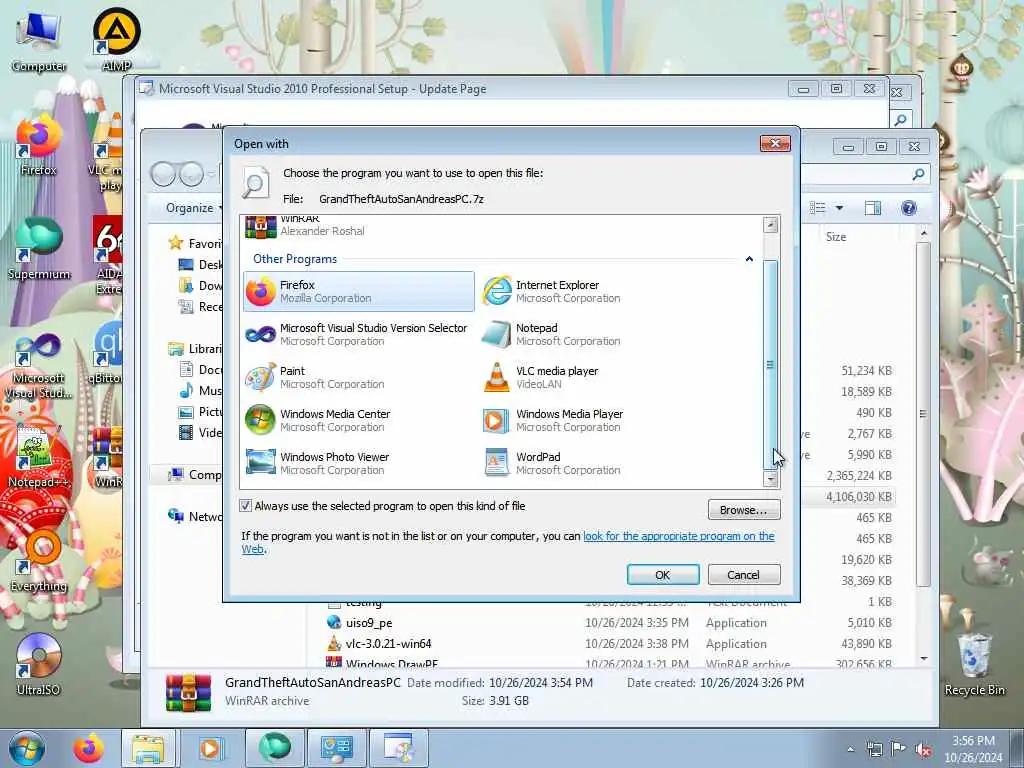Click the 4,106,030 KB size cell
1024x768 pixels.
(858, 496)
